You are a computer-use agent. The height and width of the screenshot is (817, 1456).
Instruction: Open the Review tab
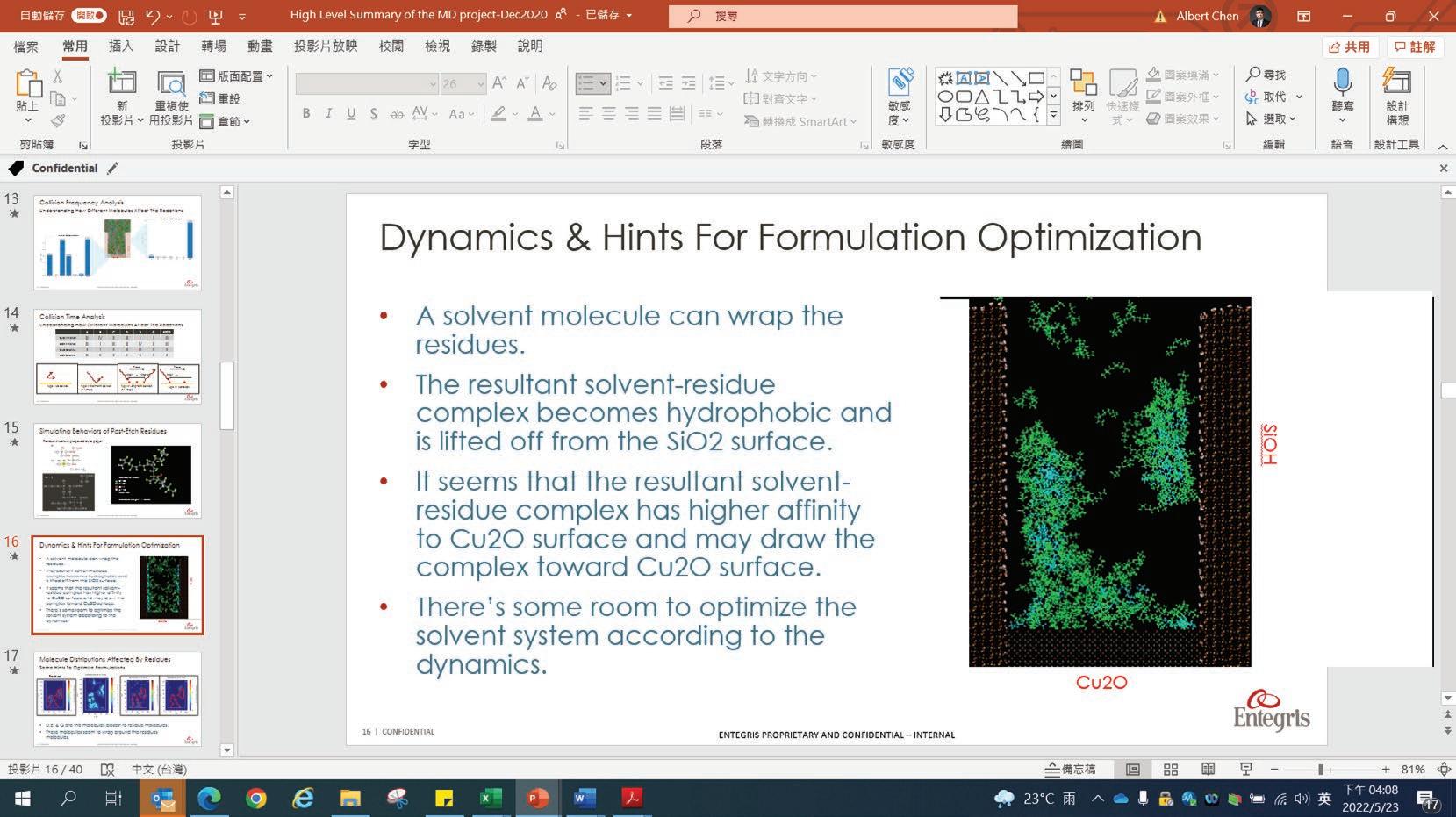(x=391, y=47)
